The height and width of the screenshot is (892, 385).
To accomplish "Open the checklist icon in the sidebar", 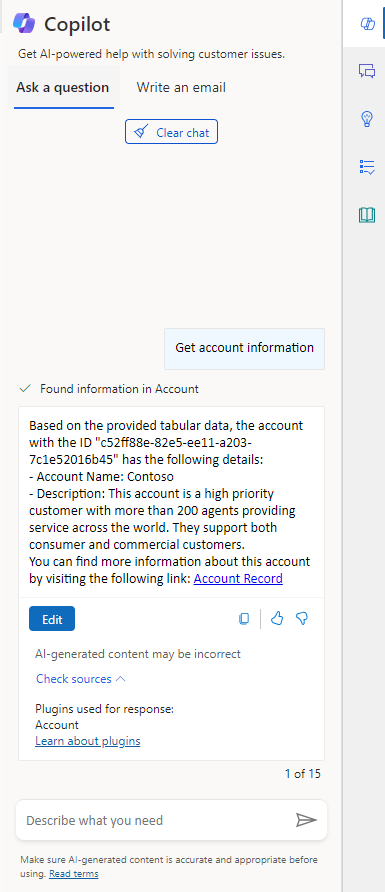I will (x=367, y=167).
